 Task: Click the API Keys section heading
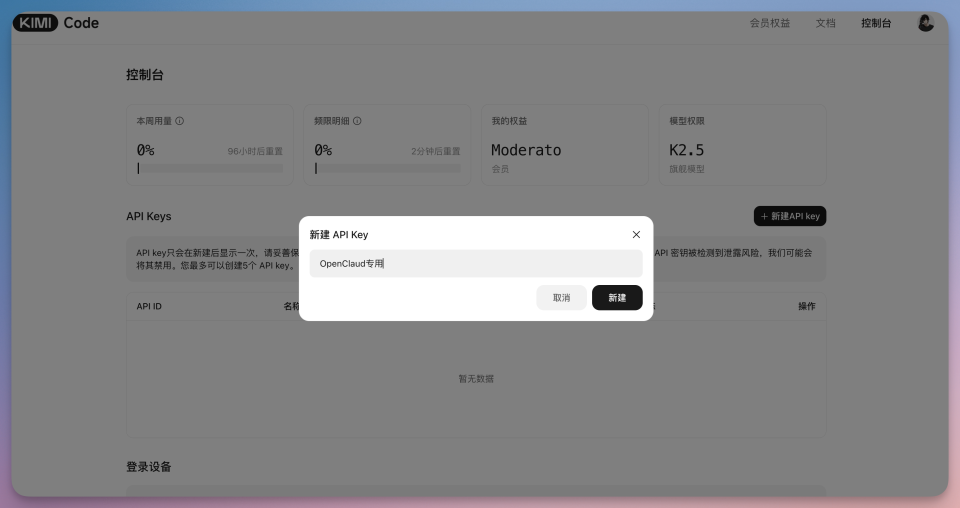[149, 216]
